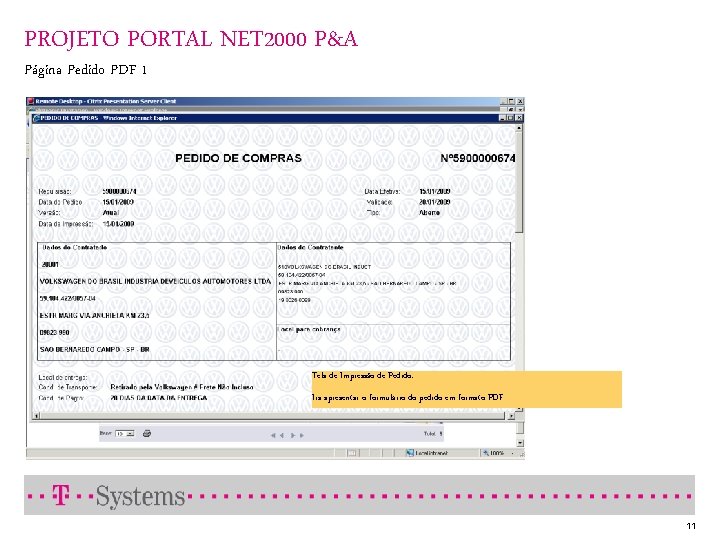Go to the first page arrow

[273, 435]
